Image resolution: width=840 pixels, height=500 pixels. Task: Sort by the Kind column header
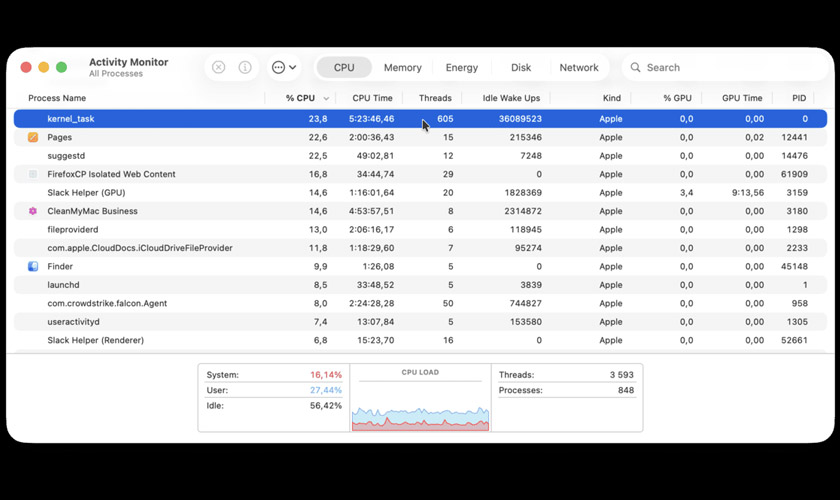[x=611, y=98]
